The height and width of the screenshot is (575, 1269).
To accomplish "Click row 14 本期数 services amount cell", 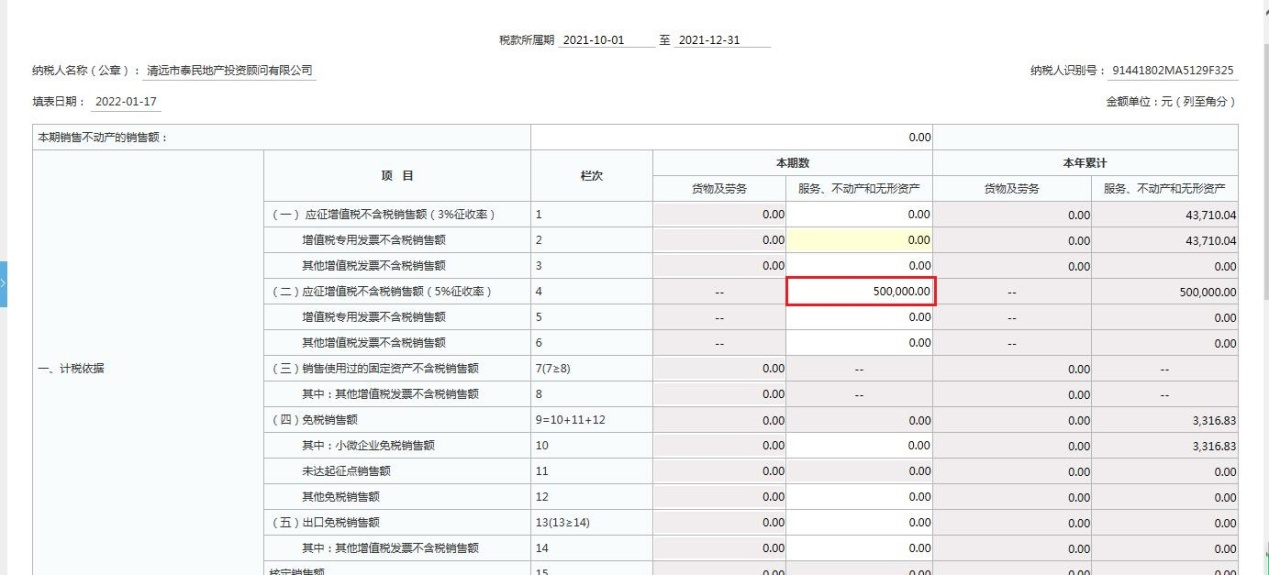I will (860, 548).
